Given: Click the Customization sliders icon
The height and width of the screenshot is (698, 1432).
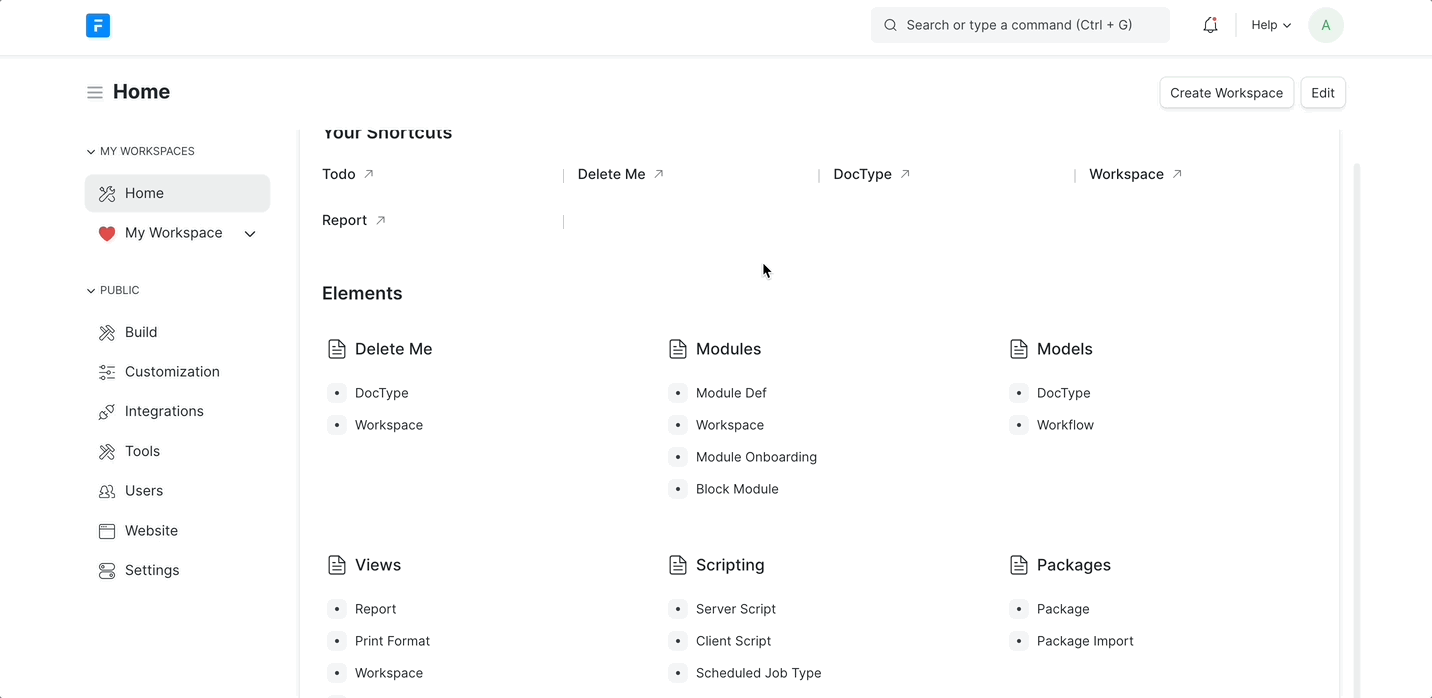Looking at the screenshot, I should coord(107,372).
